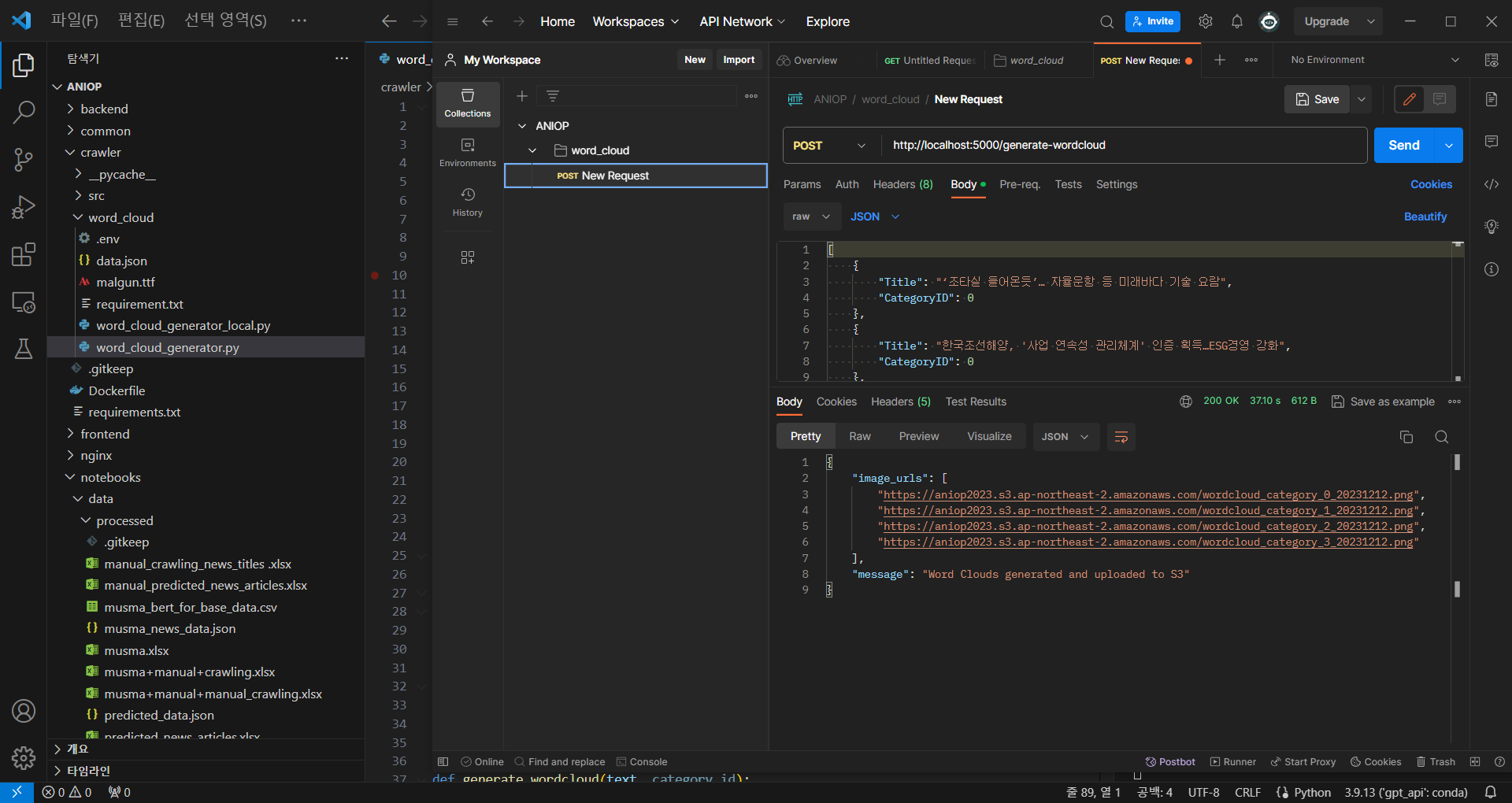
Task: Toggle two-pane view icon in footer
Action: point(1475,762)
